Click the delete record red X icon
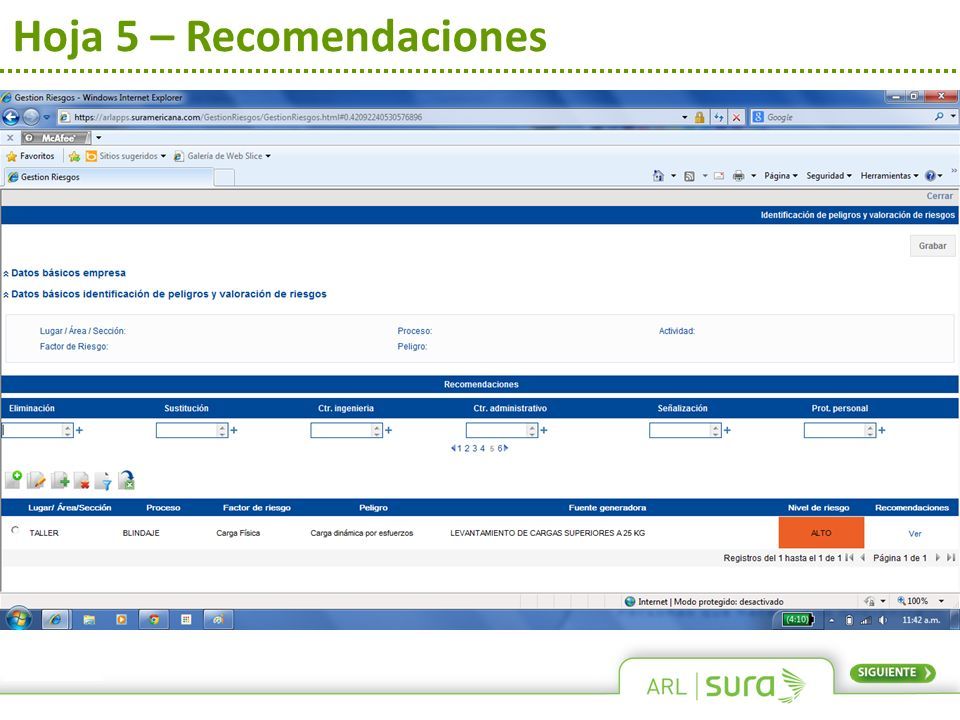The height and width of the screenshot is (720, 960). click(81, 481)
